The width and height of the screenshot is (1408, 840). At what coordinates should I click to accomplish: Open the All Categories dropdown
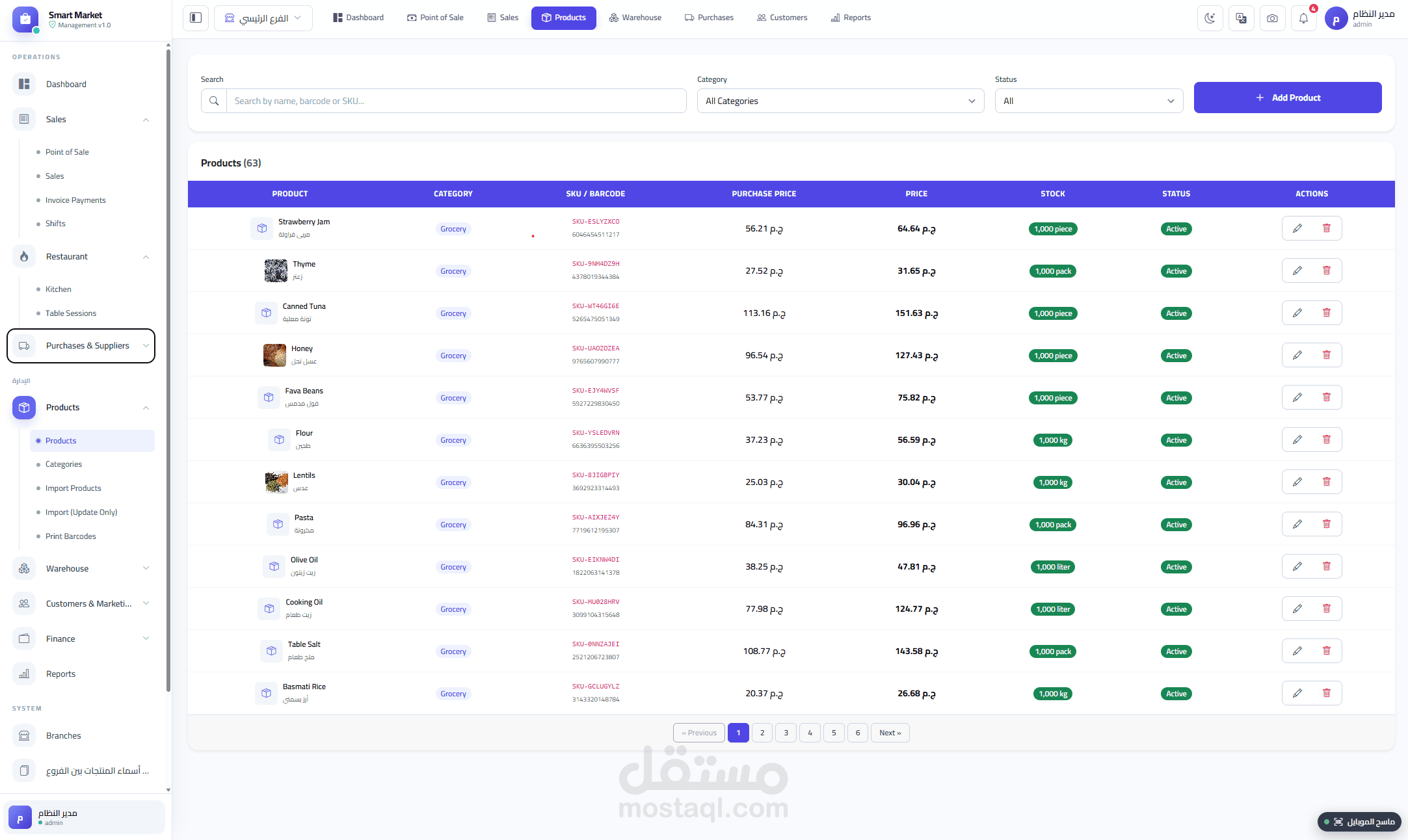[x=840, y=101]
